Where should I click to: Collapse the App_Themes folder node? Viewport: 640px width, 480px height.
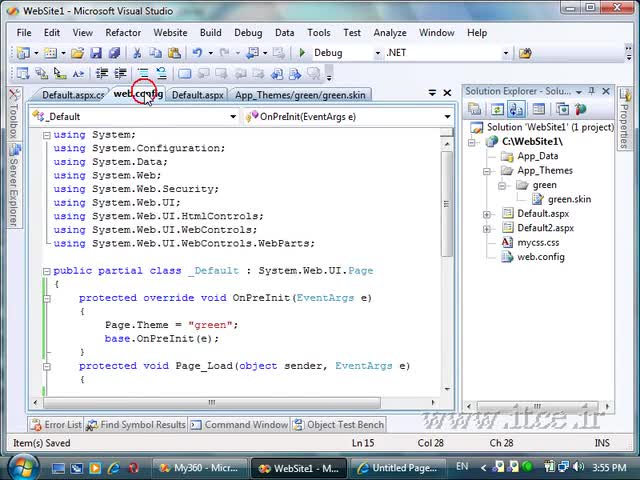tap(487, 171)
